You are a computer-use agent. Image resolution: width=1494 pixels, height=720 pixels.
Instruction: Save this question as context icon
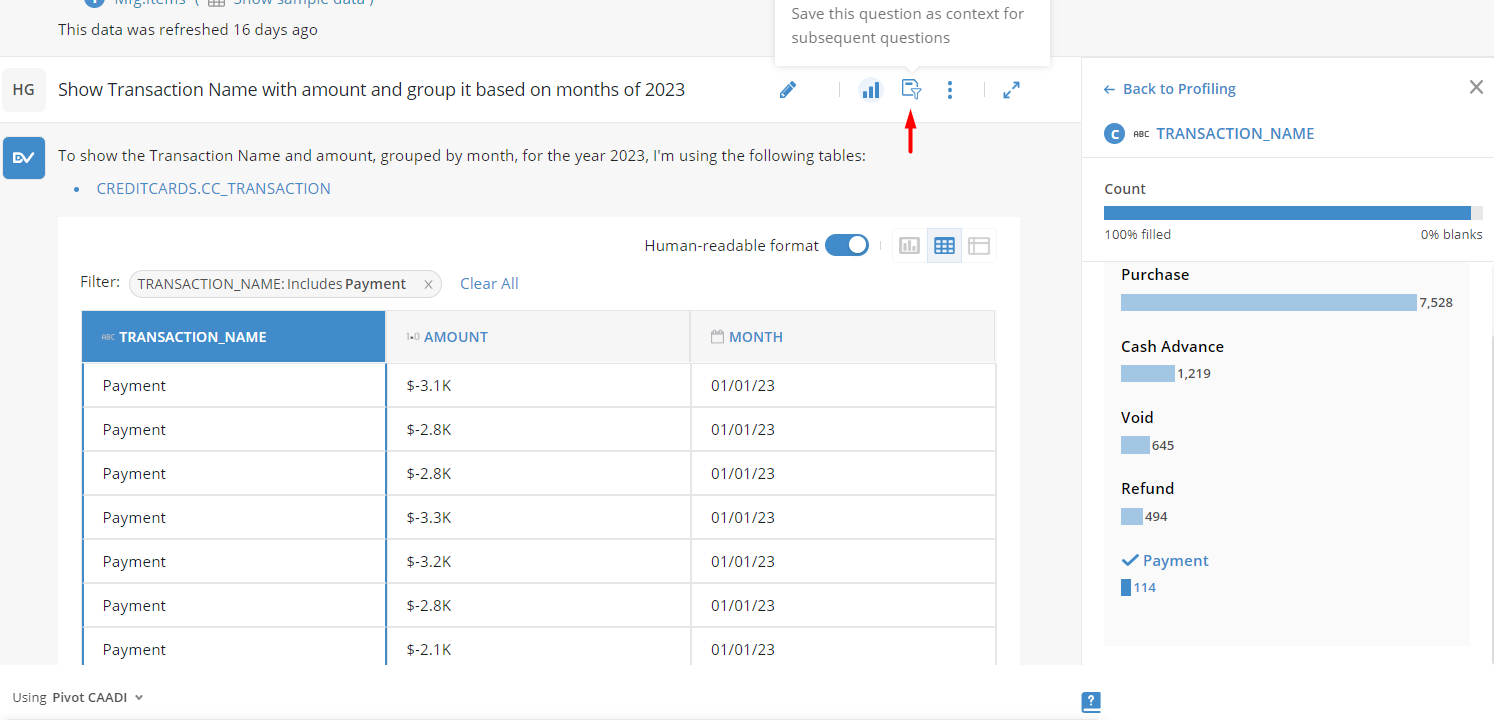coord(911,90)
